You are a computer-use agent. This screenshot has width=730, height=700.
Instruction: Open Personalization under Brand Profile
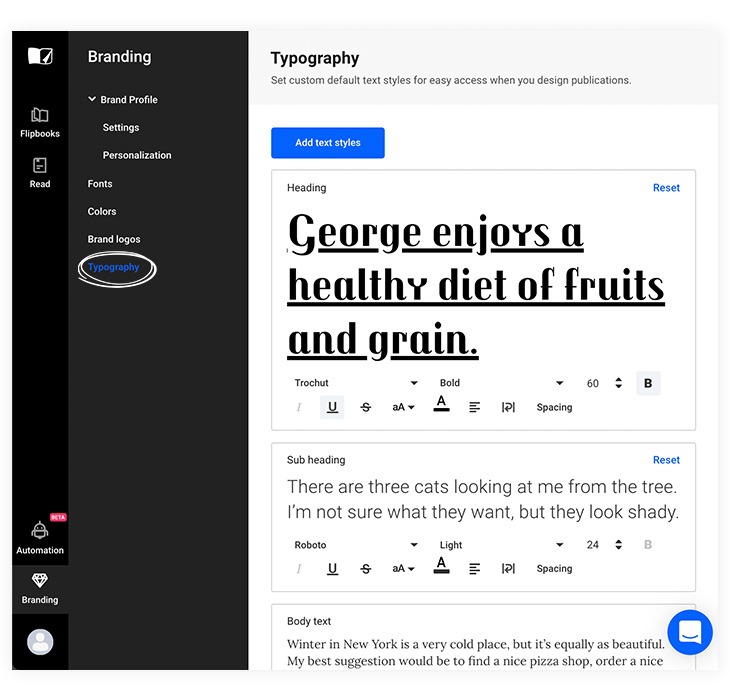pyautogui.click(x=137, y=155)
